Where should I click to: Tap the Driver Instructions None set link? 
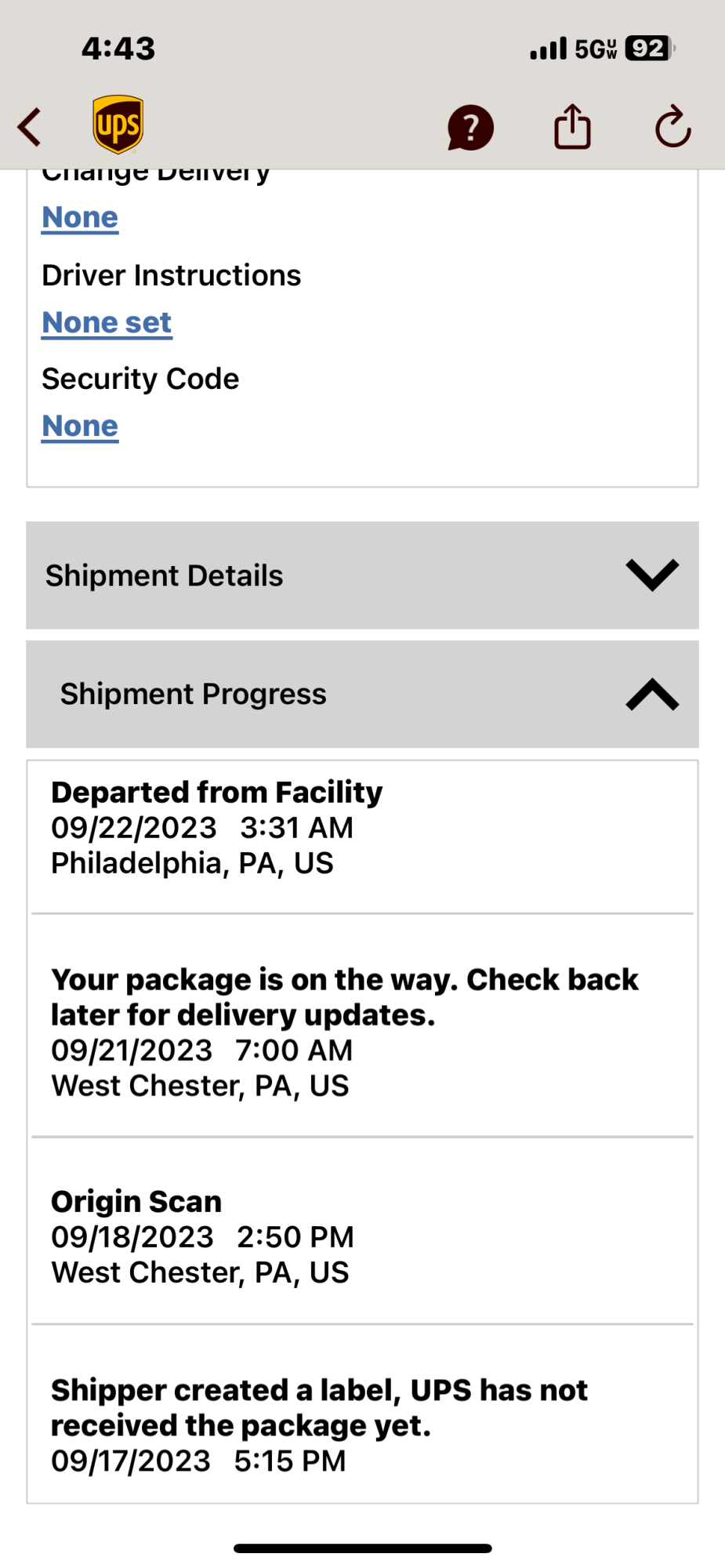pos(107,323)
